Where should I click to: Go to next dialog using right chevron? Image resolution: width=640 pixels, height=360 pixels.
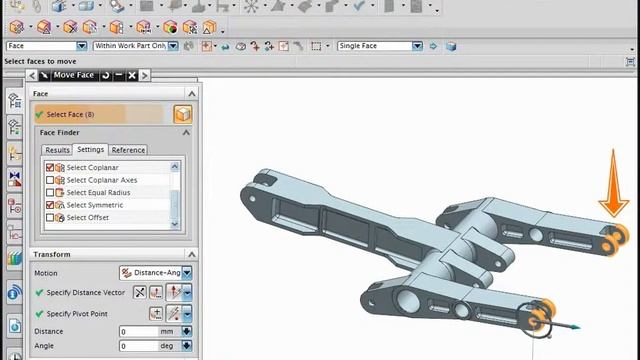[x=144, y=75]
